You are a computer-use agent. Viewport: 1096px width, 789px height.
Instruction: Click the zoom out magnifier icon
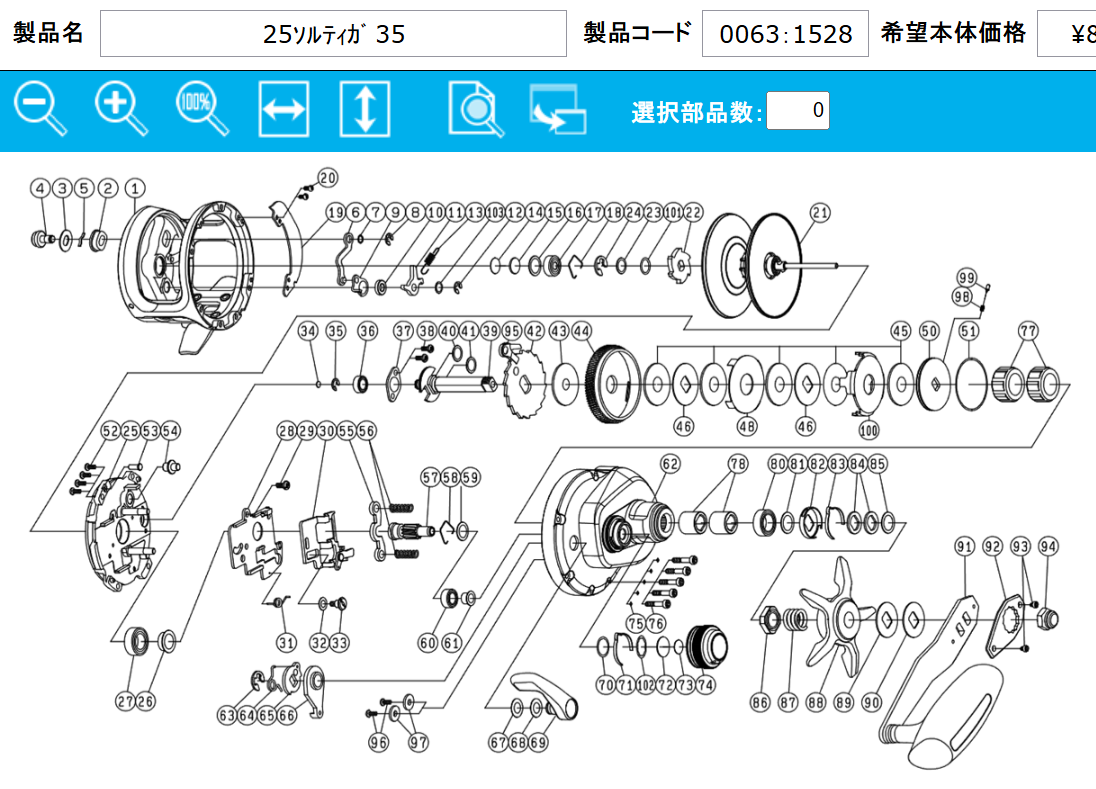pos(40,108)
